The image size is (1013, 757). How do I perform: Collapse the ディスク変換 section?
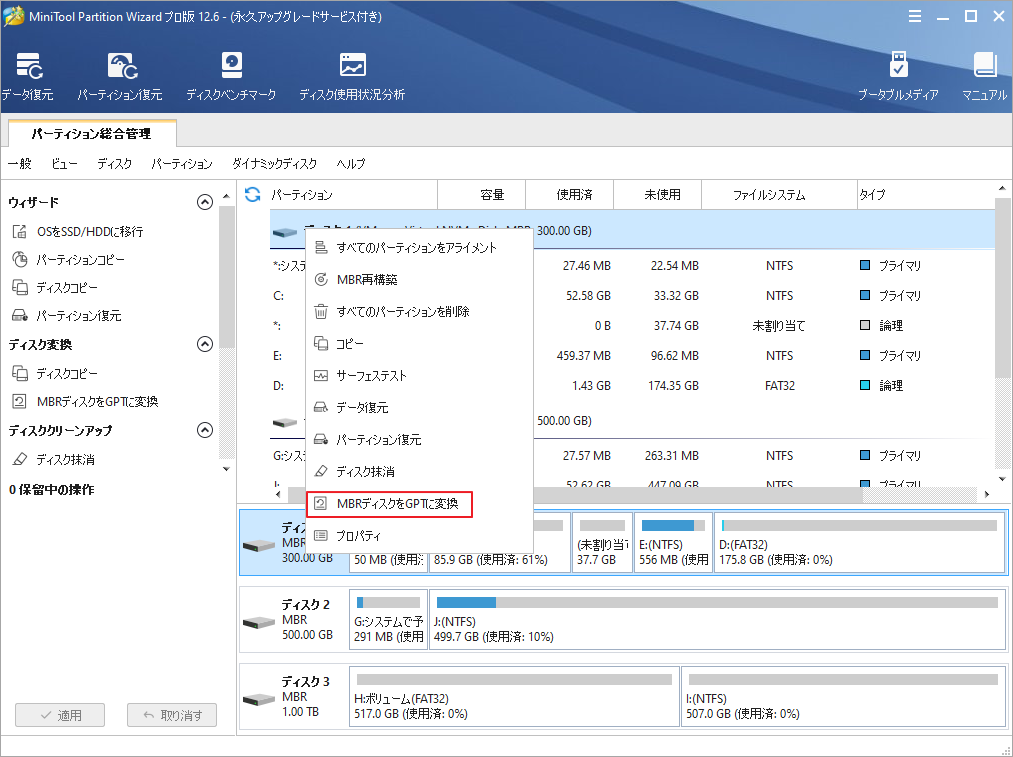[205, 344]
